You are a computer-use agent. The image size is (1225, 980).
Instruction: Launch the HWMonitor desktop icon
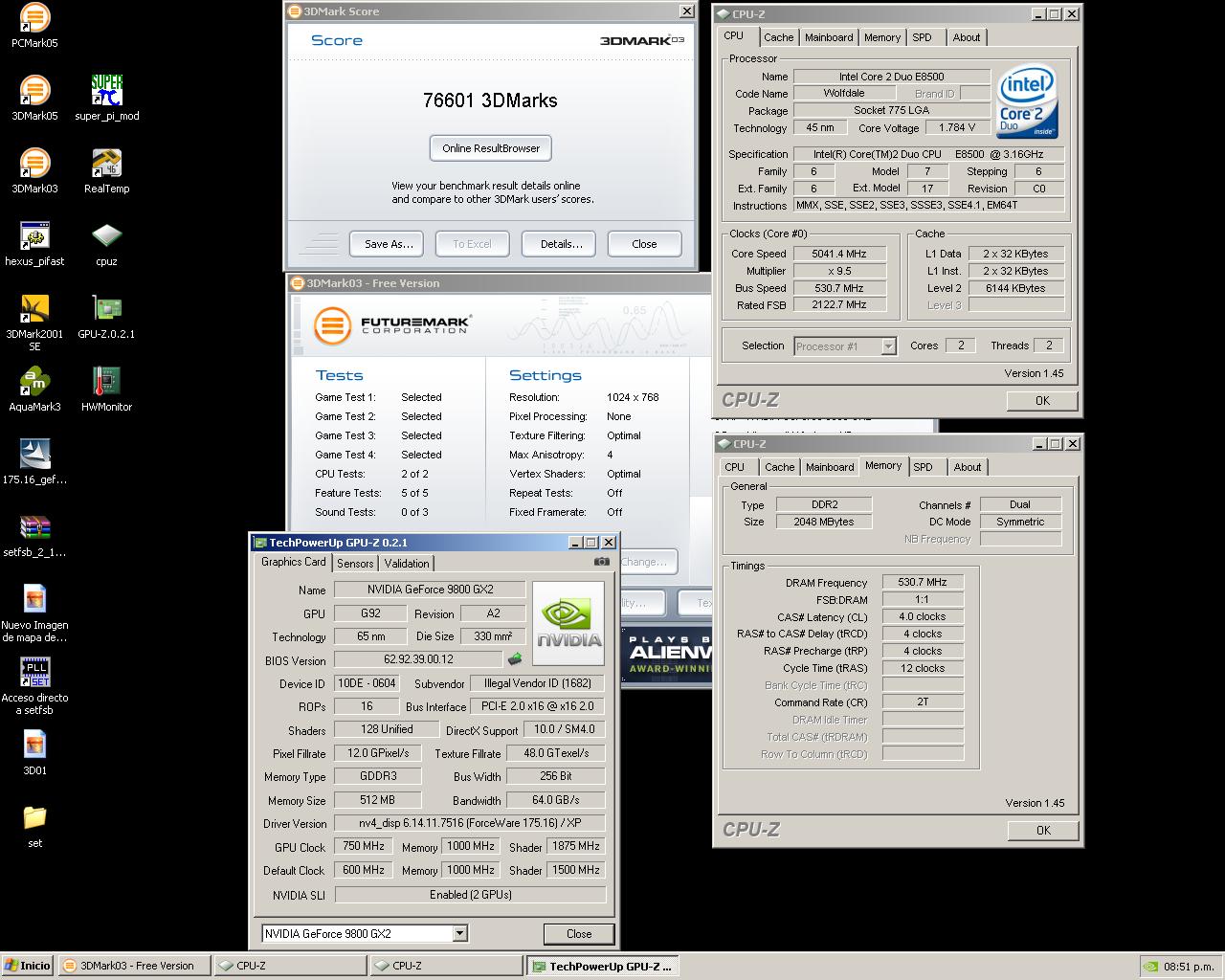pos(106,390)
